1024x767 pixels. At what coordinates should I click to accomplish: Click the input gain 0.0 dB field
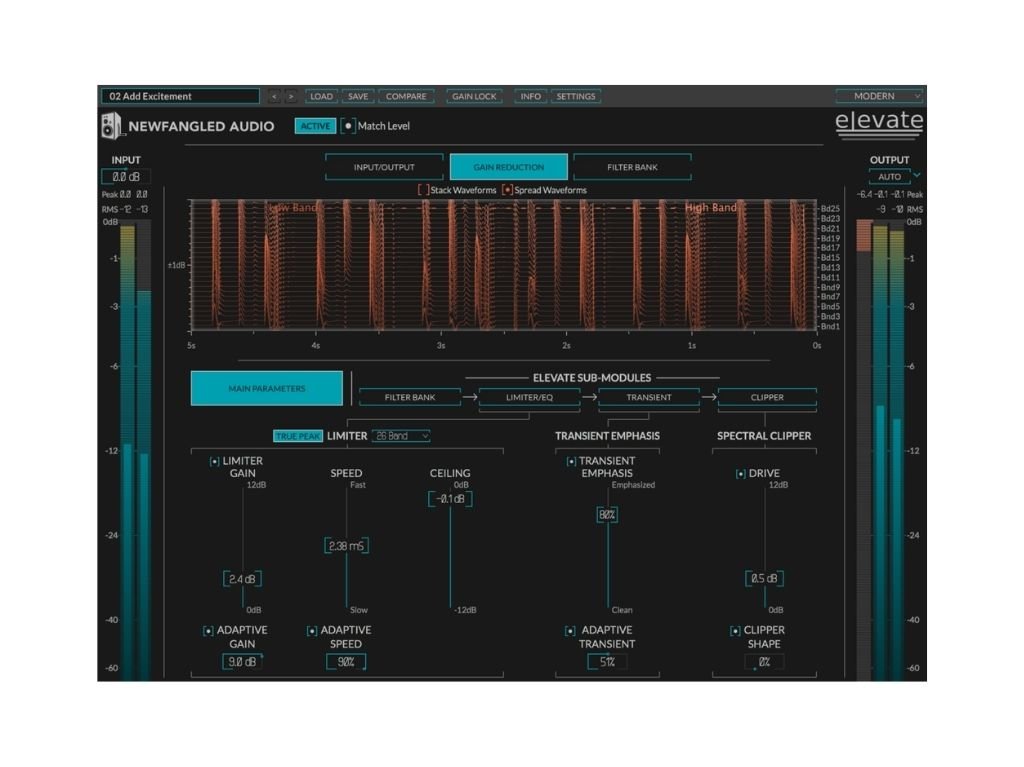point(126,176)
